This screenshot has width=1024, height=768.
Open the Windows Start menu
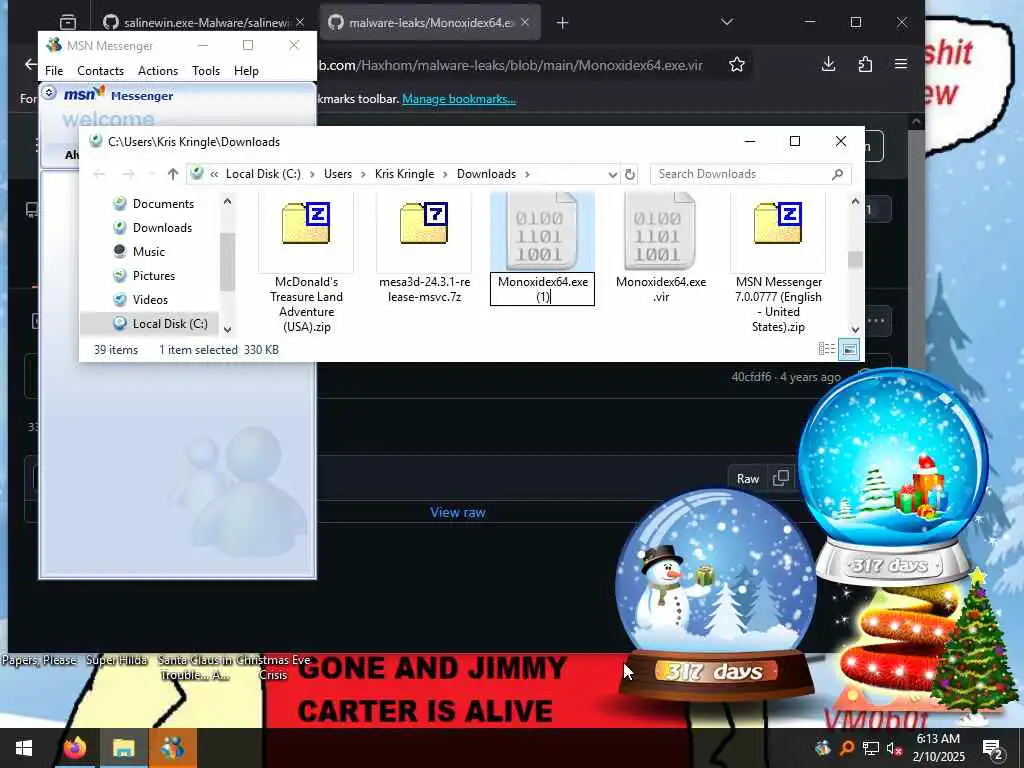coord(24,748)
